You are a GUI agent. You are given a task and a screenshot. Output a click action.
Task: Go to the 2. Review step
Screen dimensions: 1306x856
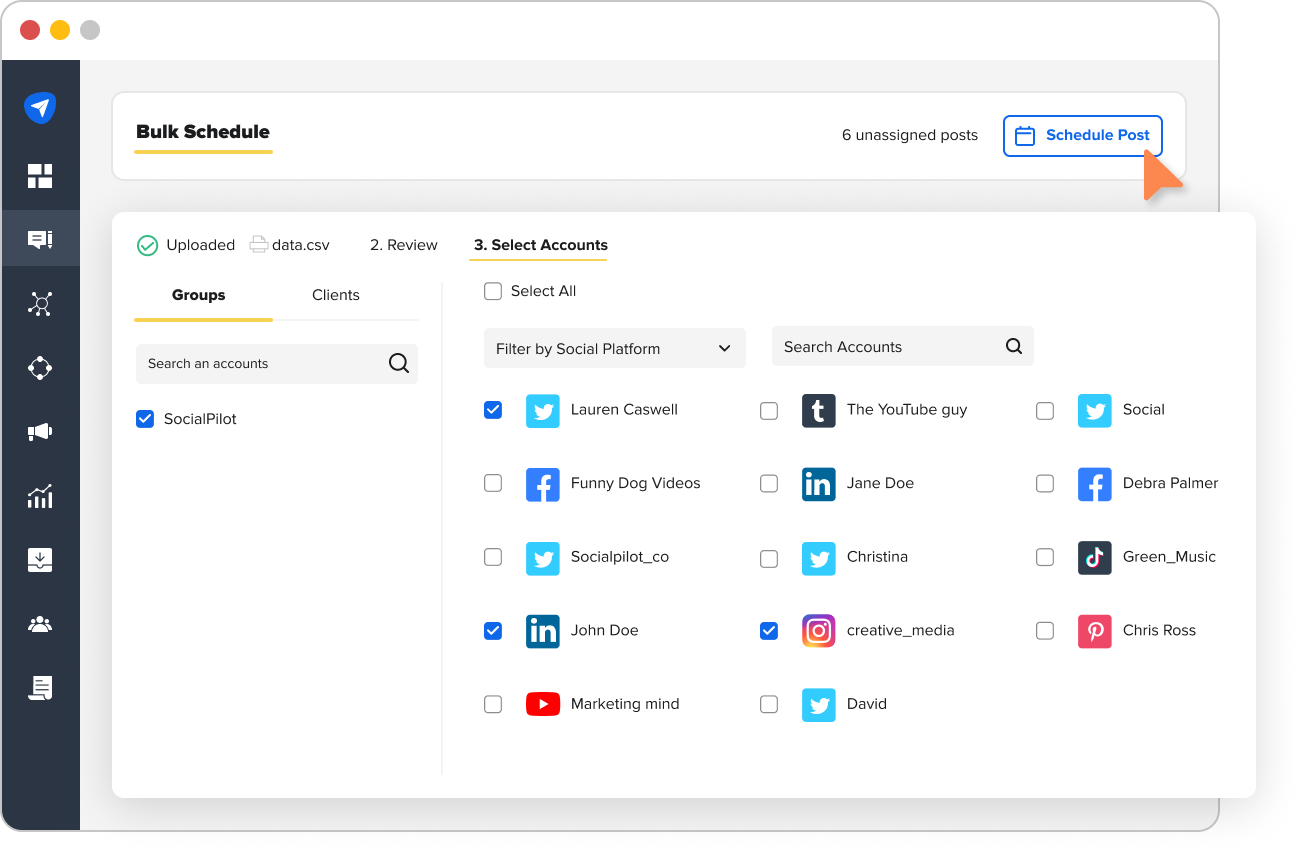tap(404, 245)
